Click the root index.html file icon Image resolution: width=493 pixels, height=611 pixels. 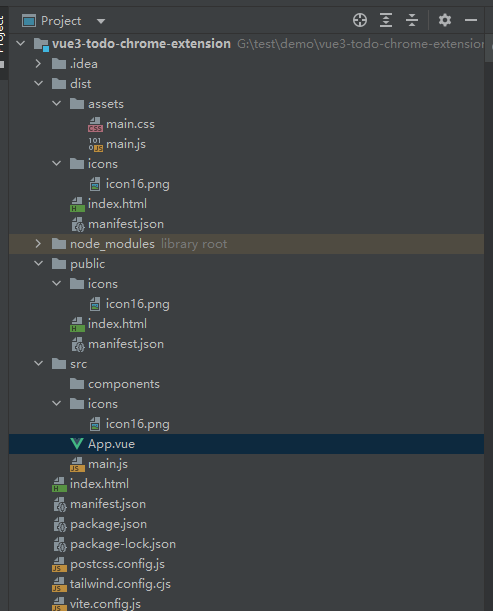point(59,484)
